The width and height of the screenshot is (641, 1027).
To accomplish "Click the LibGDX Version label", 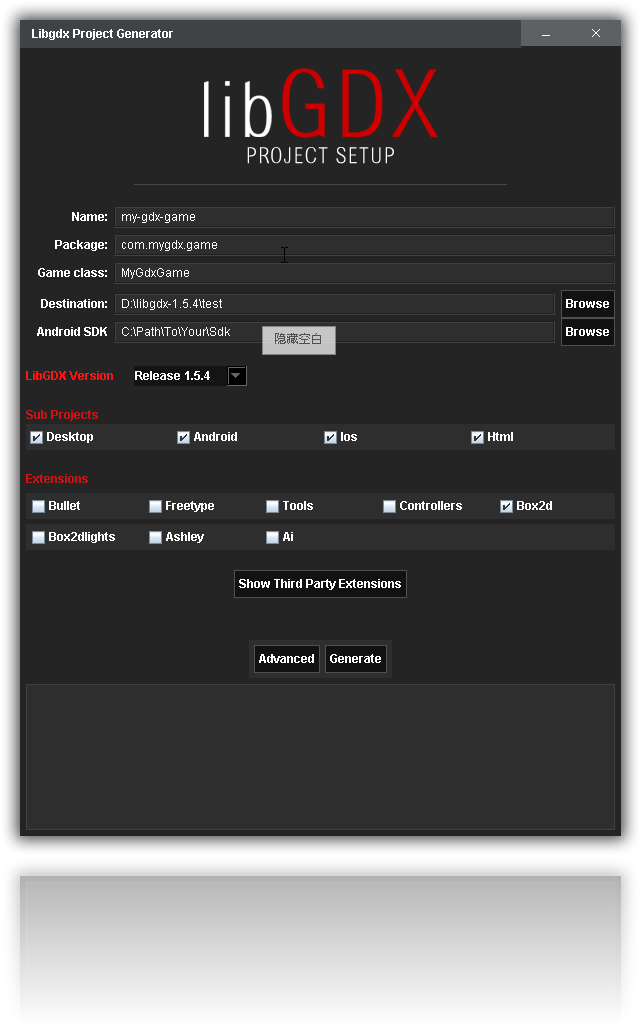I will (69, 376).
